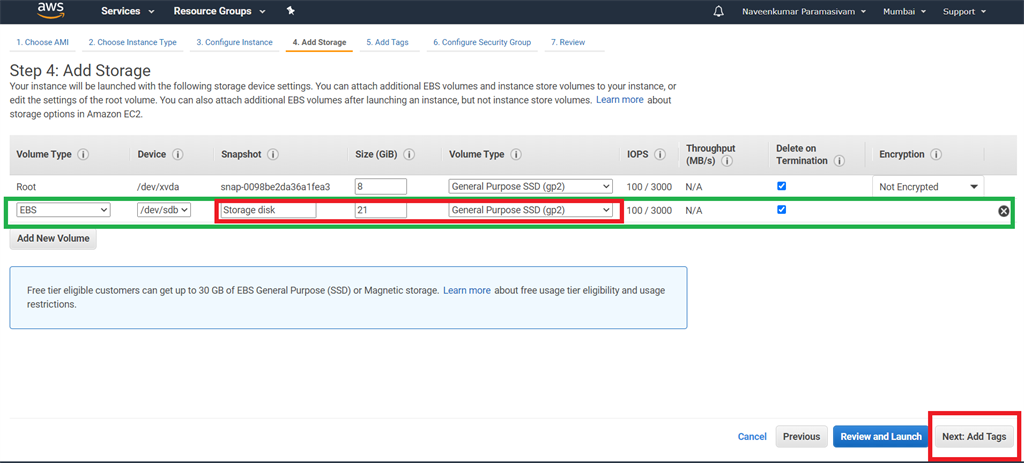
Task: Click Review and Launch
Action: (881, 436)
